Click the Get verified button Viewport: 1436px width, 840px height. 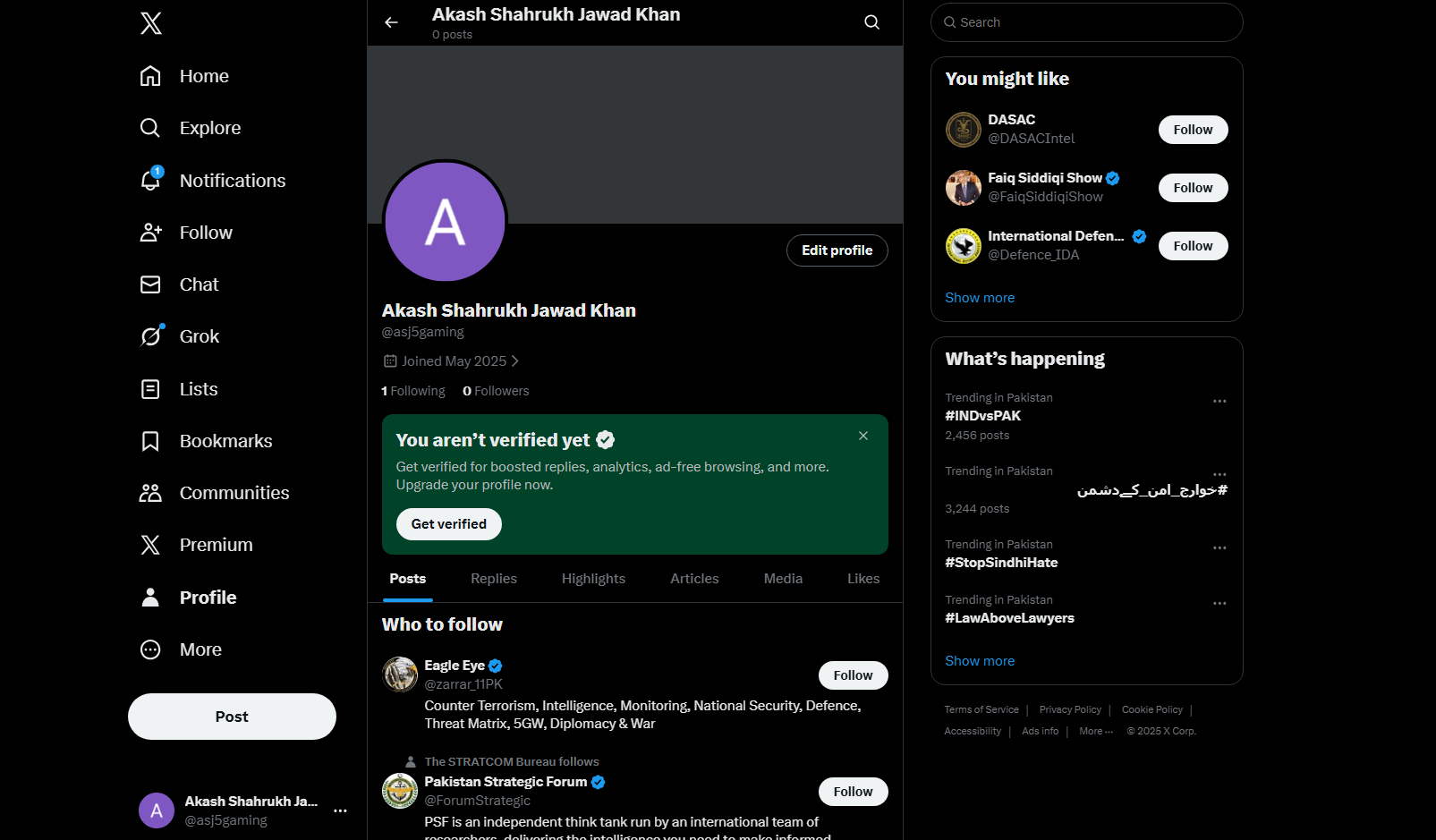449,524
